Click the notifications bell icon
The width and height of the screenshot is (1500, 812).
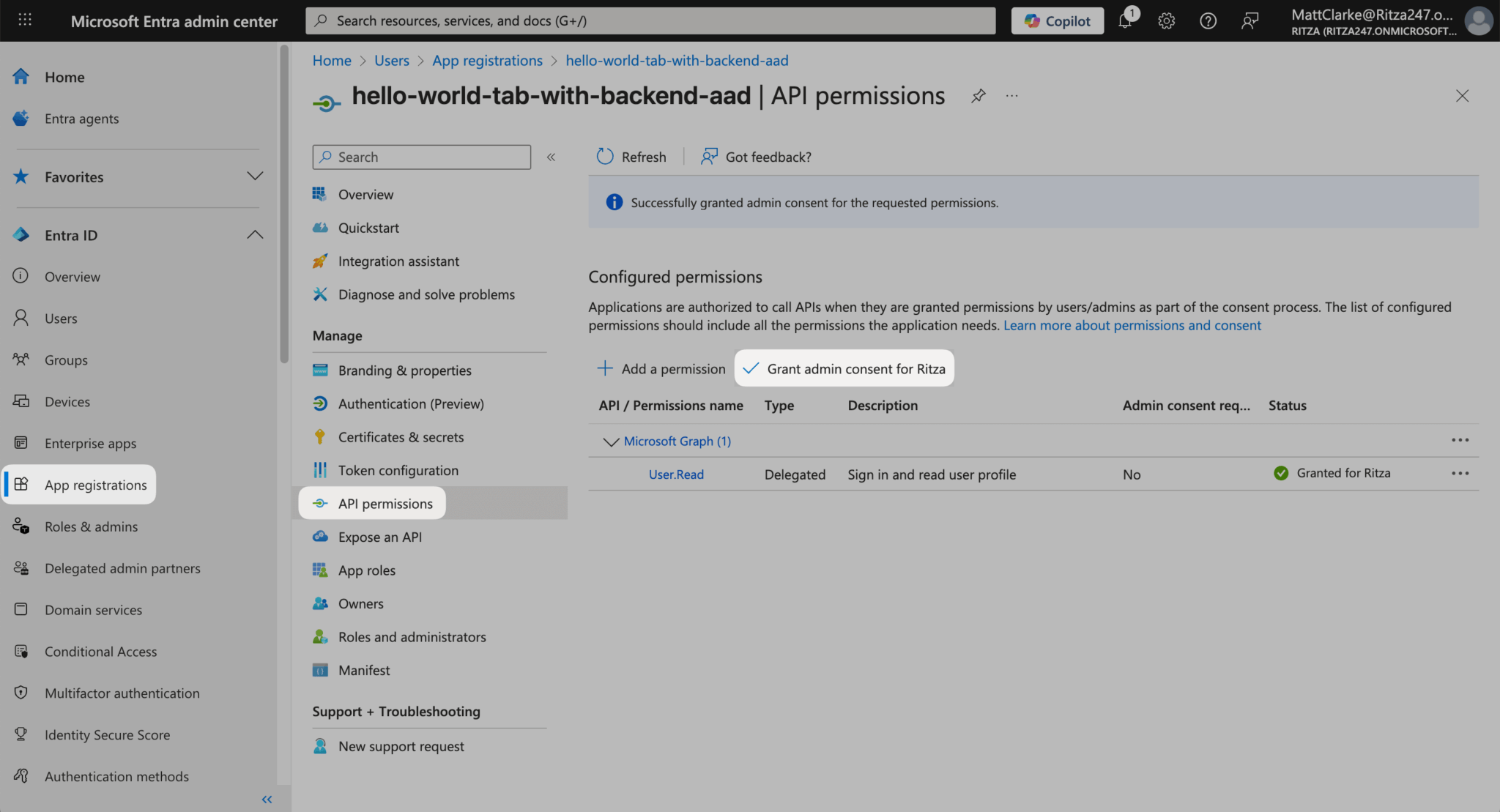coord(1125,21)
